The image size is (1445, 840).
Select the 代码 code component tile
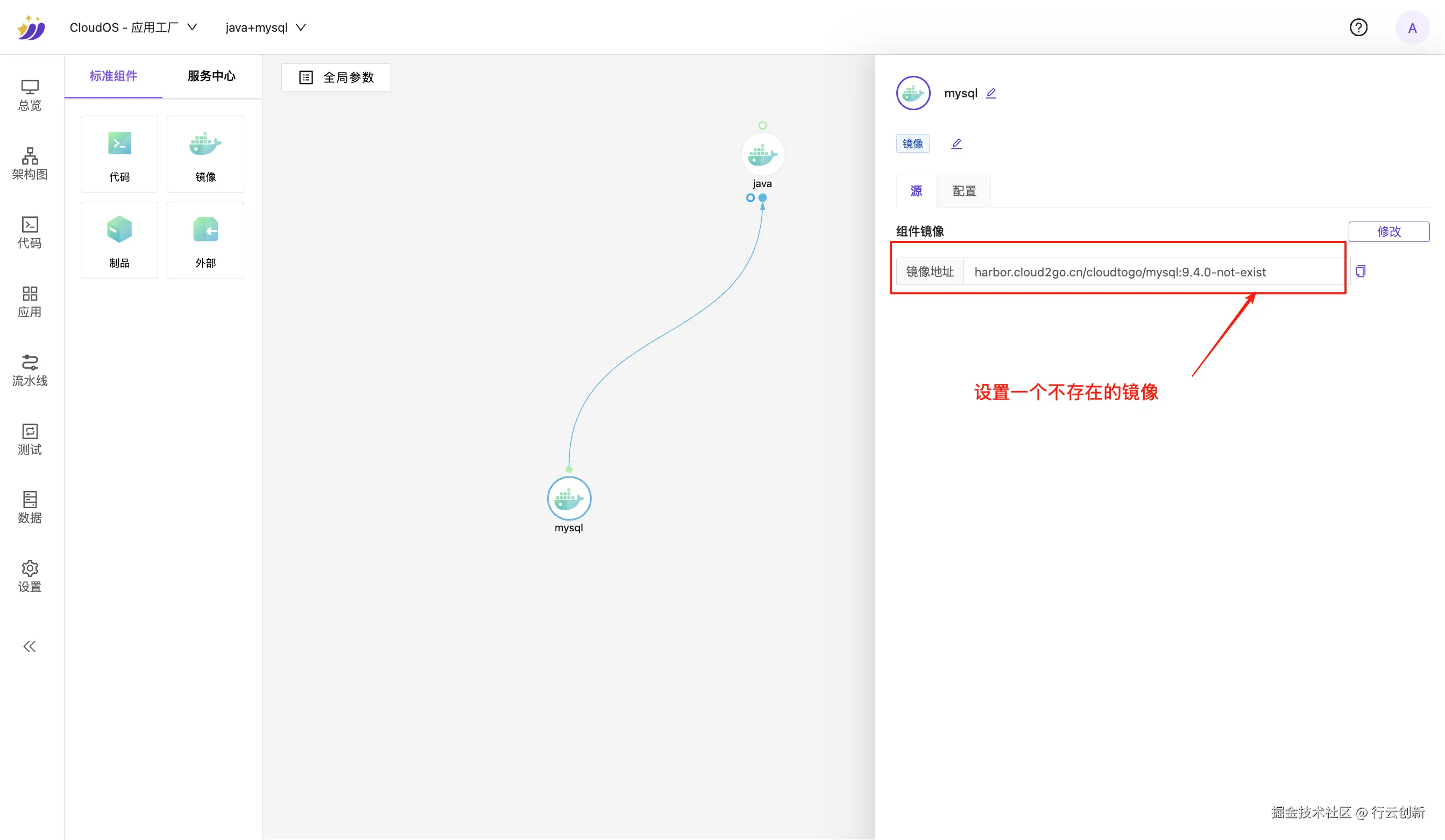[x=119, y=154]
